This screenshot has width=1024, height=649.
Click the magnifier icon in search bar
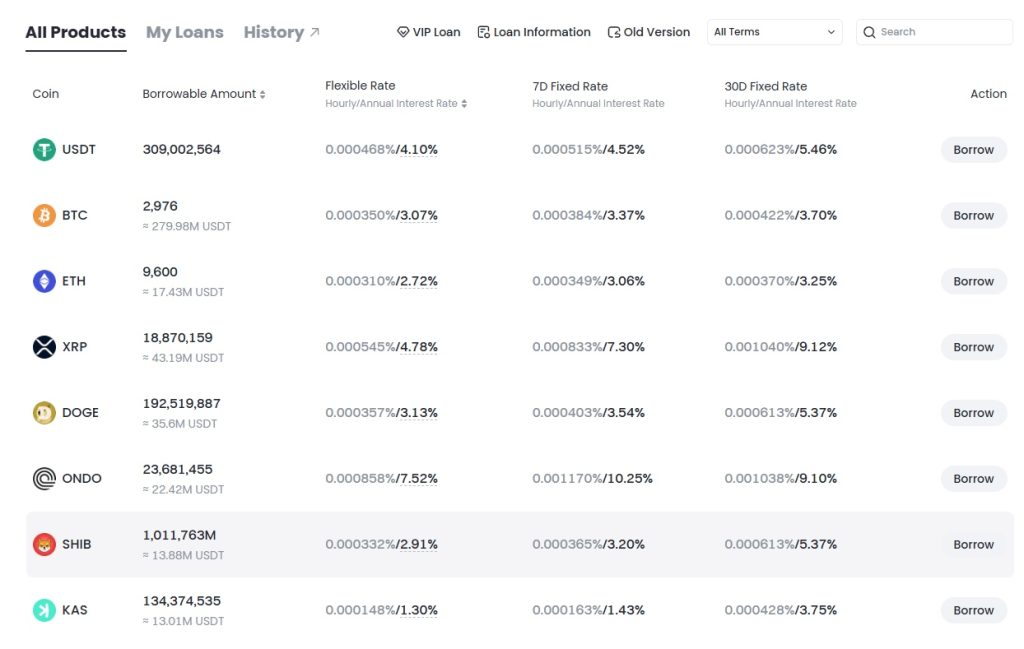tap(870, 31)
